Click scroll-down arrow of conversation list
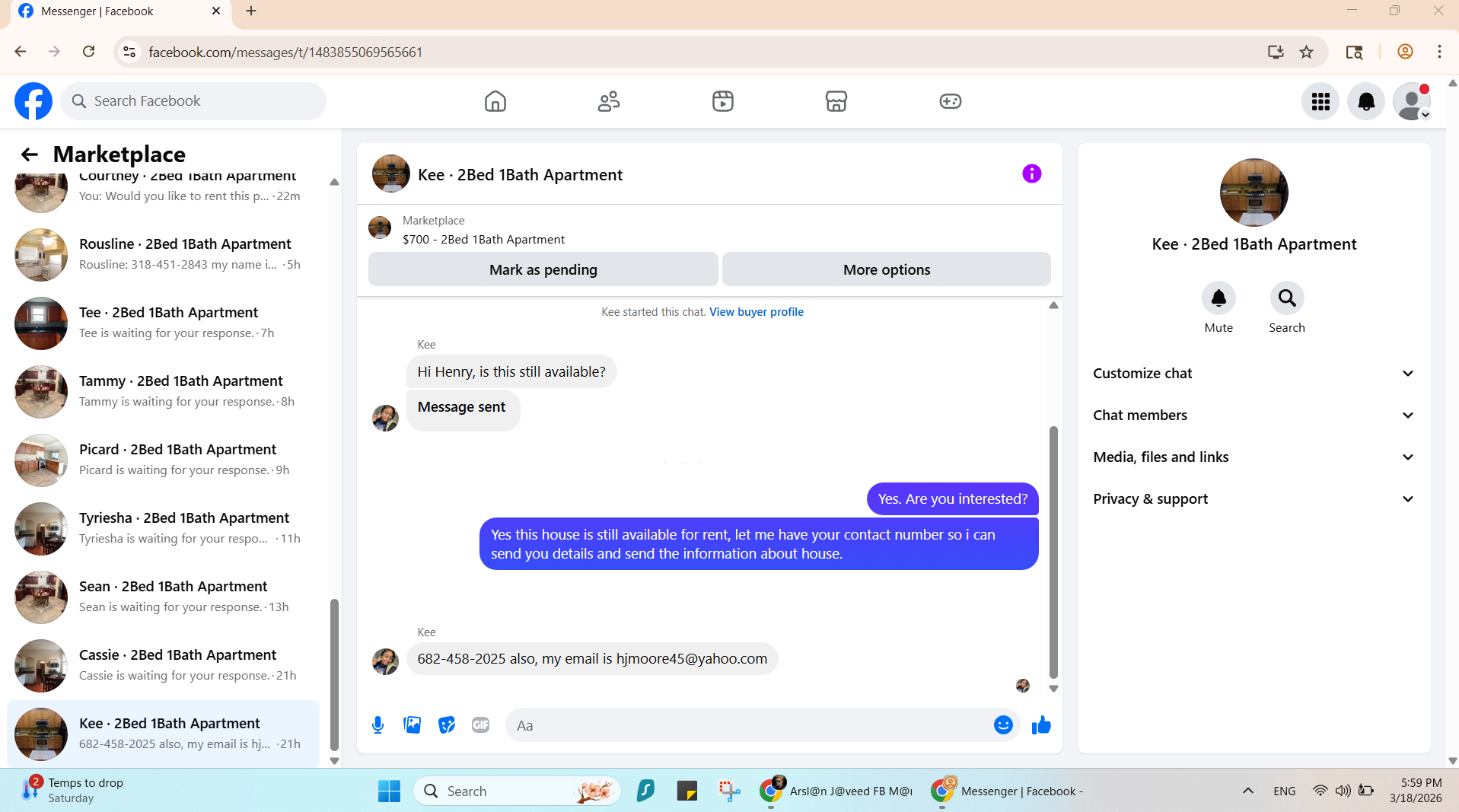This screenshot has height=812, width=1459. click(x=333, y=761)
